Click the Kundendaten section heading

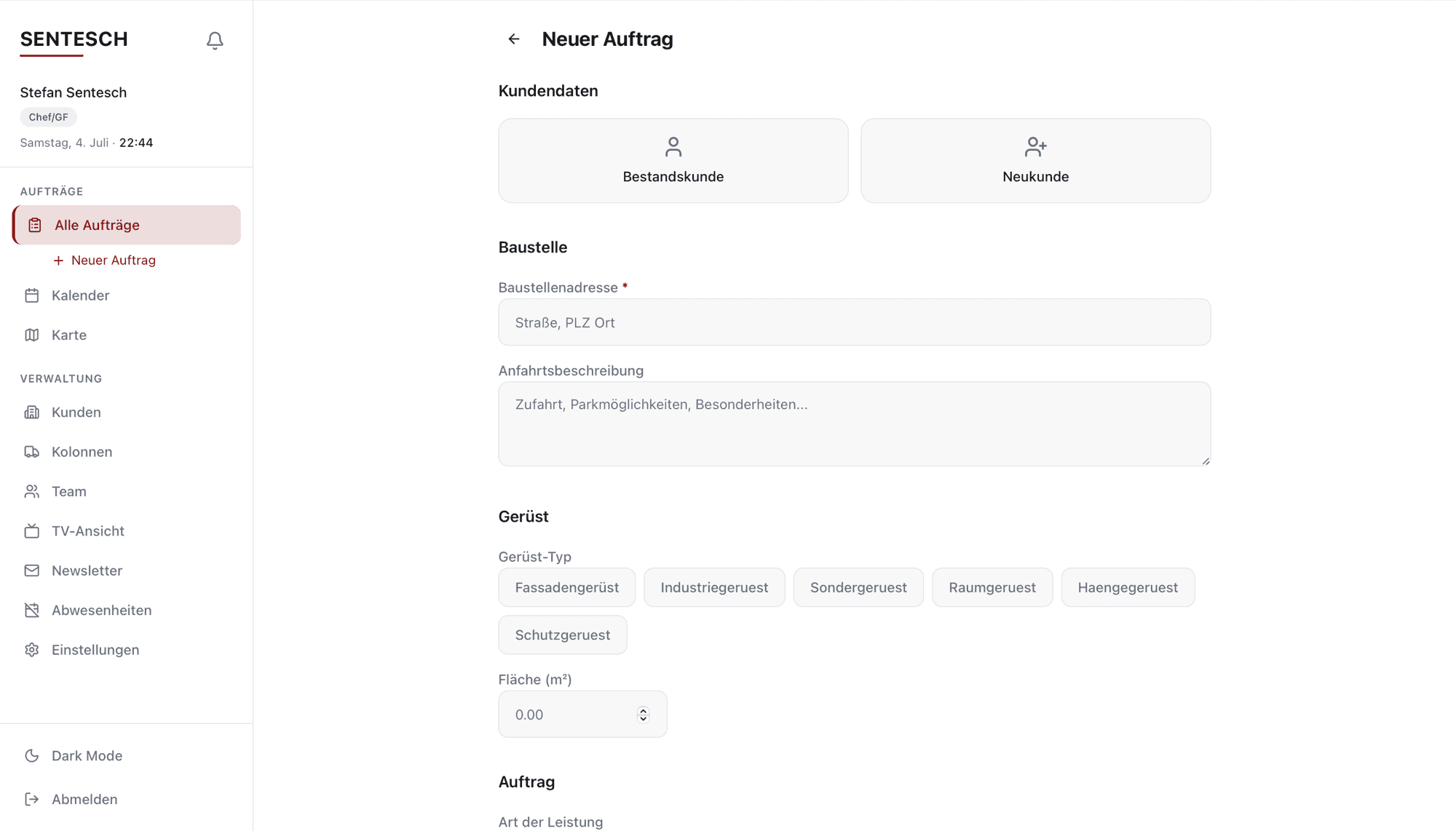(548, 91)
